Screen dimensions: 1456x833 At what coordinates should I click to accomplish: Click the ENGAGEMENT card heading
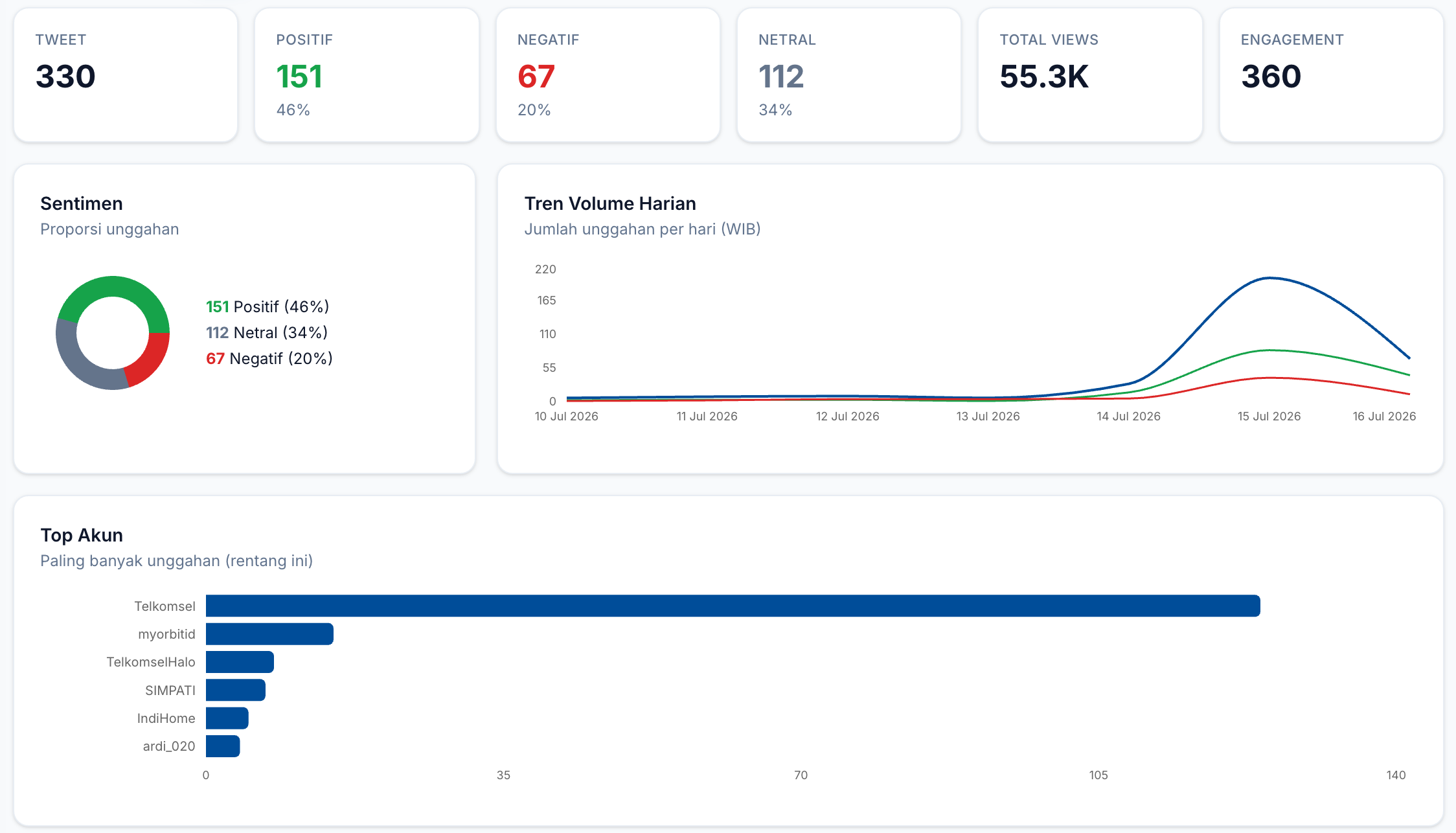[1292, 40]
